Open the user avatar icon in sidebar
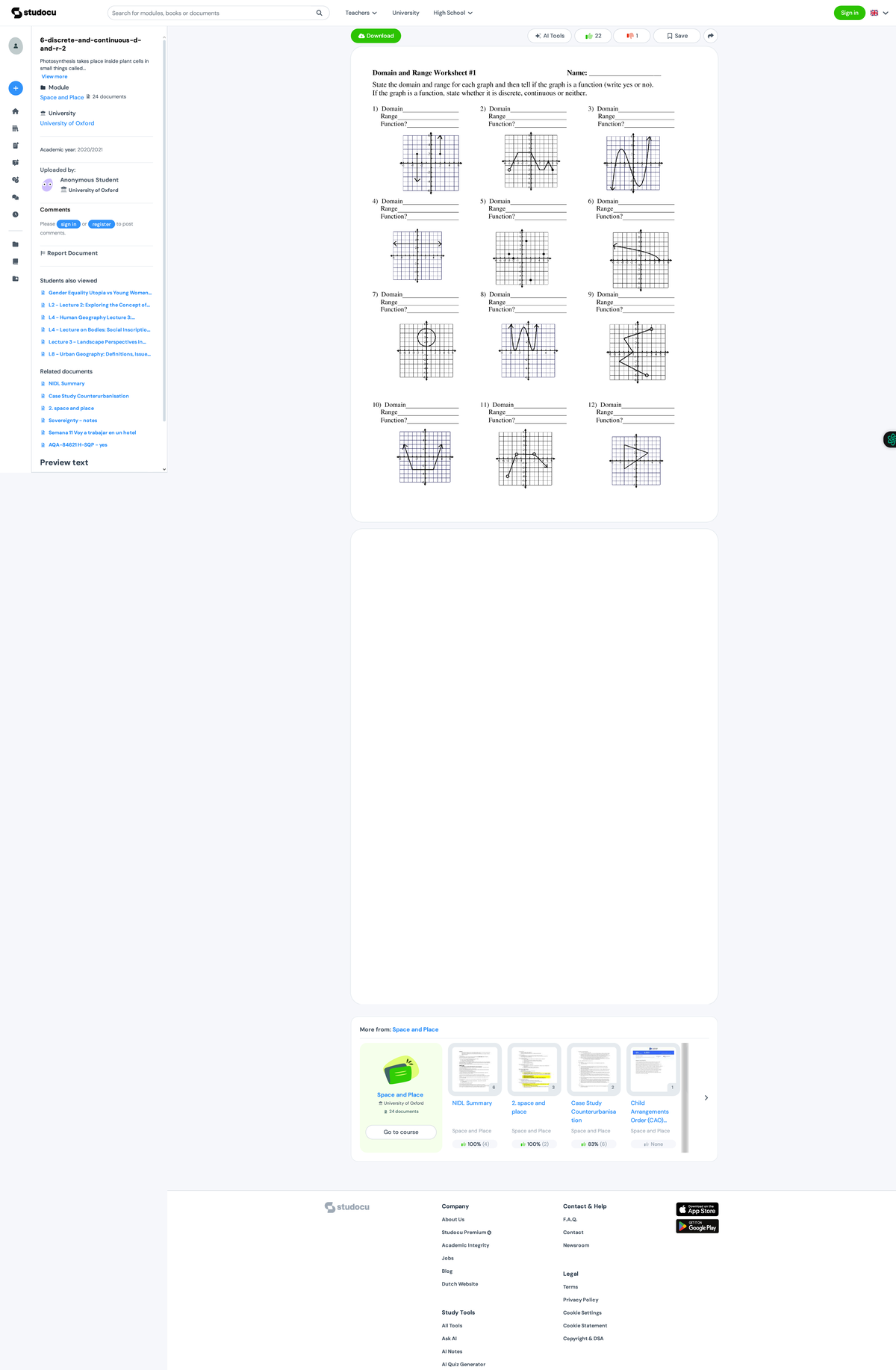Image resolution: width=896 pixels, height=1370 pixels. pyautogui.click(x=16, y=46)
